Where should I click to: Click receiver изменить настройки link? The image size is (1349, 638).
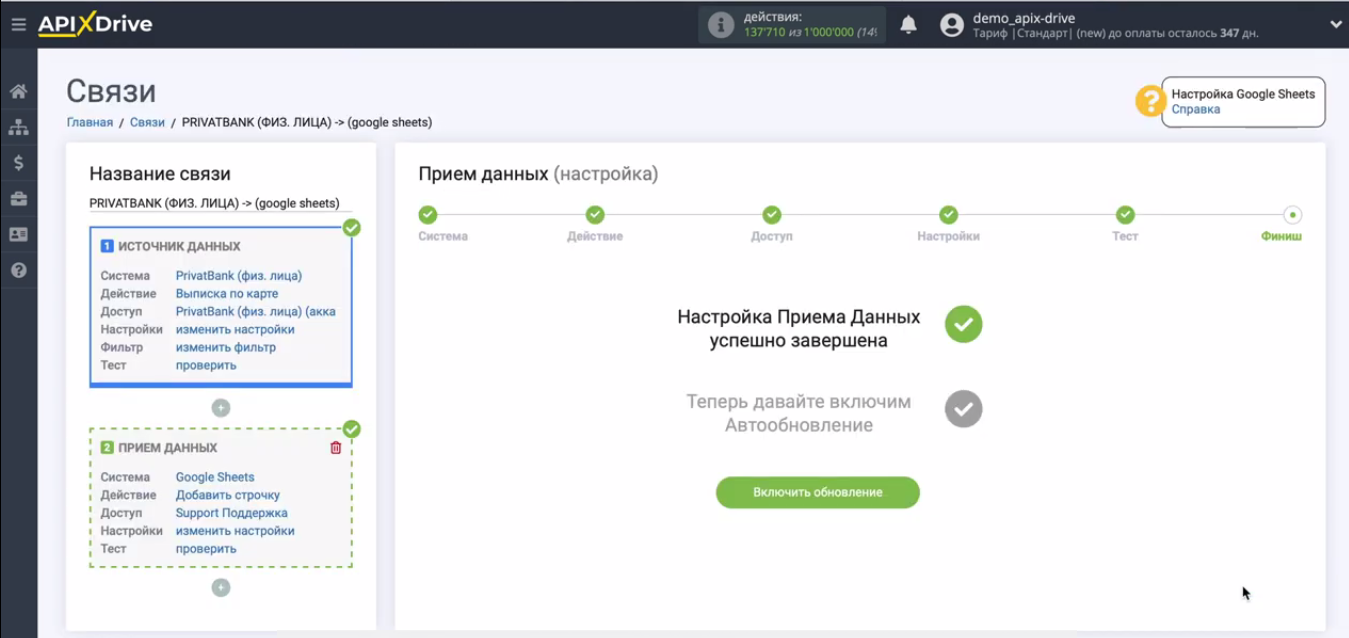coord(235,532)
